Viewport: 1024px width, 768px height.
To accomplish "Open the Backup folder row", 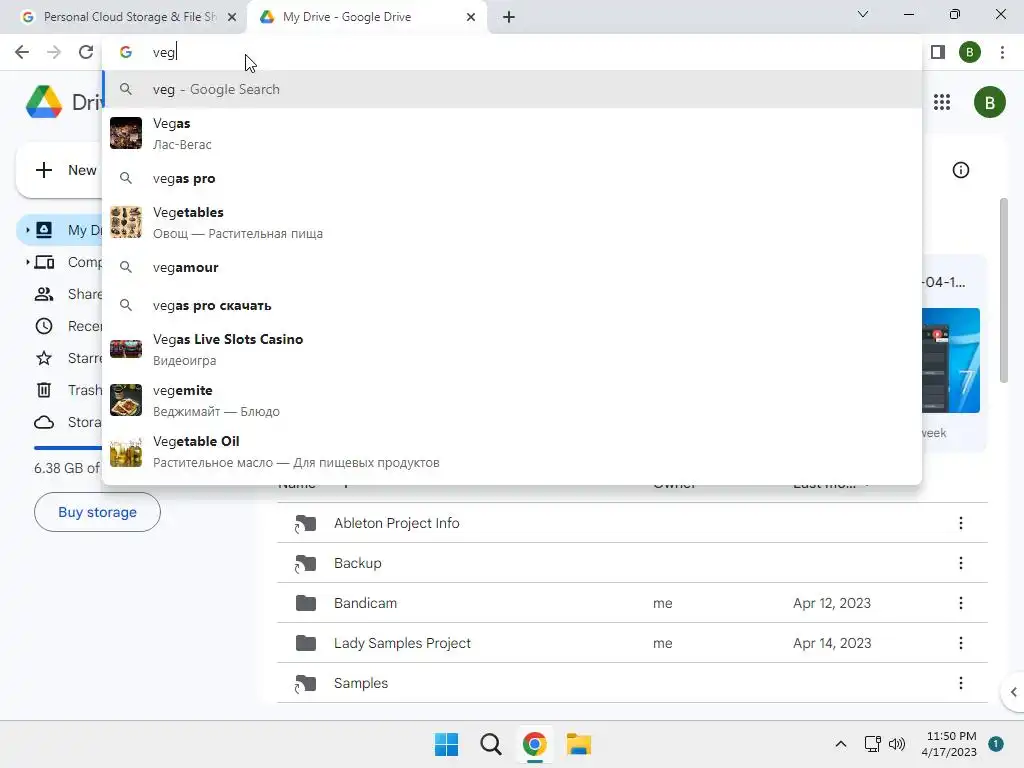I will (x=632, y=563).
